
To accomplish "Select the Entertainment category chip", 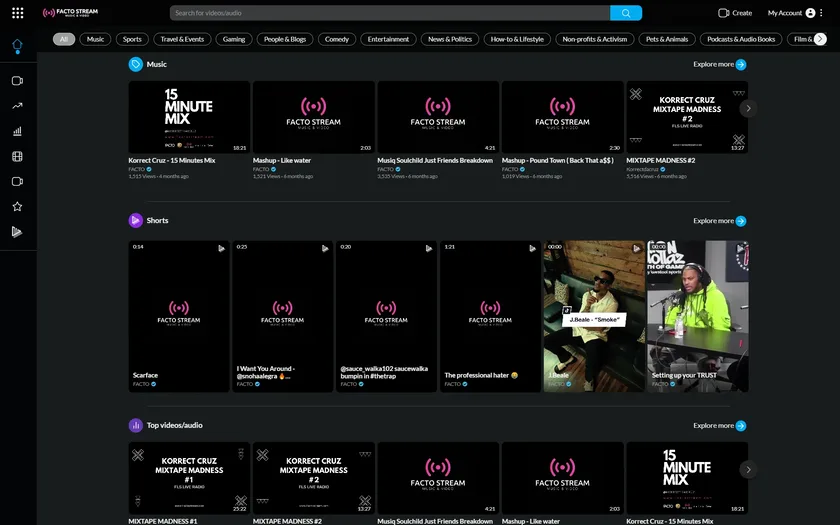I will (388, 39).
